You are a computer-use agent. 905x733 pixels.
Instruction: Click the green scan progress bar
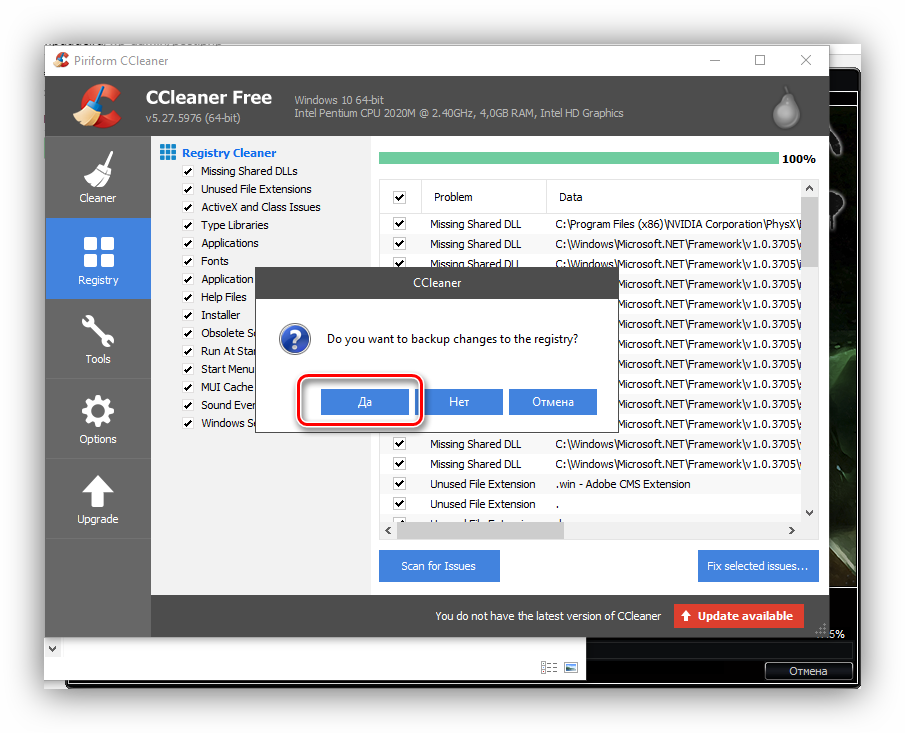(578, 158)
